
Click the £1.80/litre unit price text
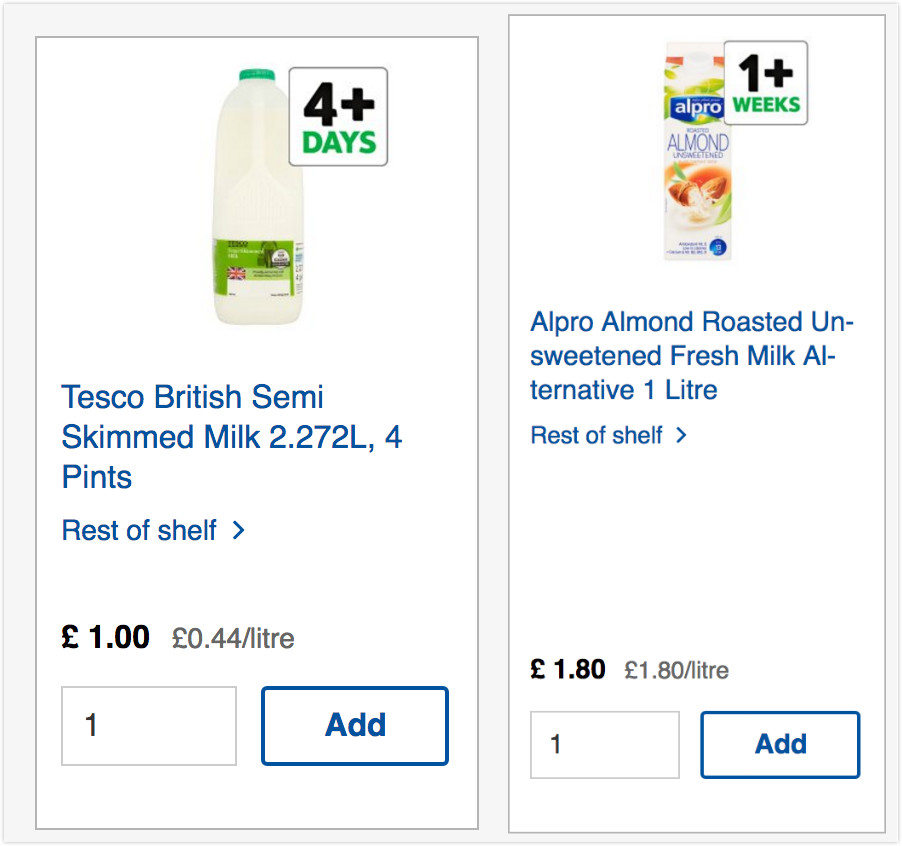point(676,671)
